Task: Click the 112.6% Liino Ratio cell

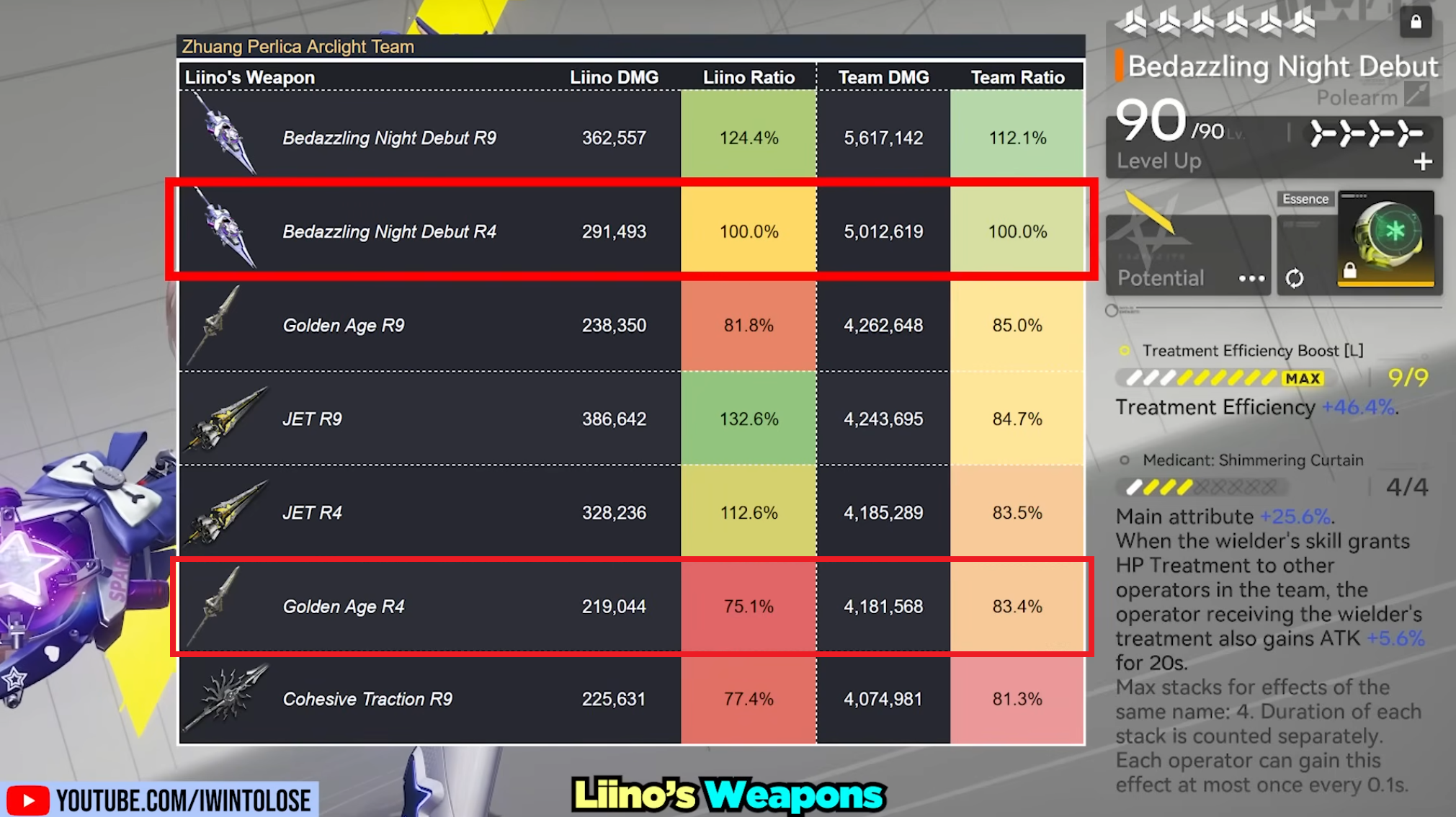Action: [749, 512]
